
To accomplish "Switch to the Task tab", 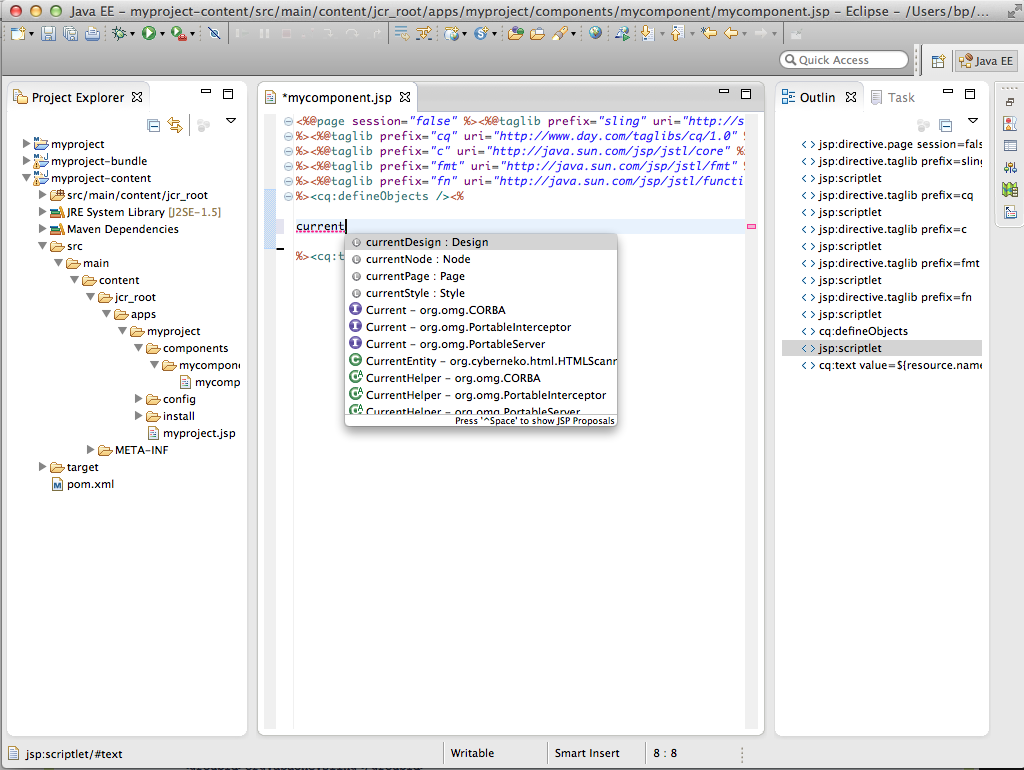I will point(900,97).
